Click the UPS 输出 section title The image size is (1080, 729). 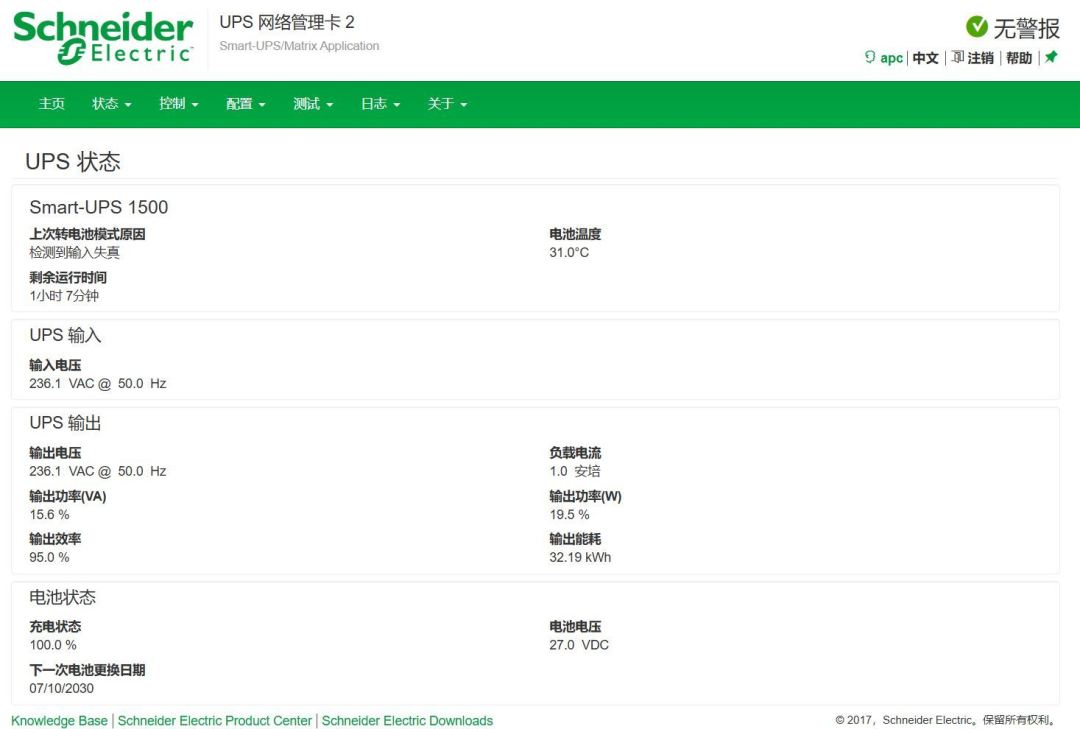tap(65, 423)
